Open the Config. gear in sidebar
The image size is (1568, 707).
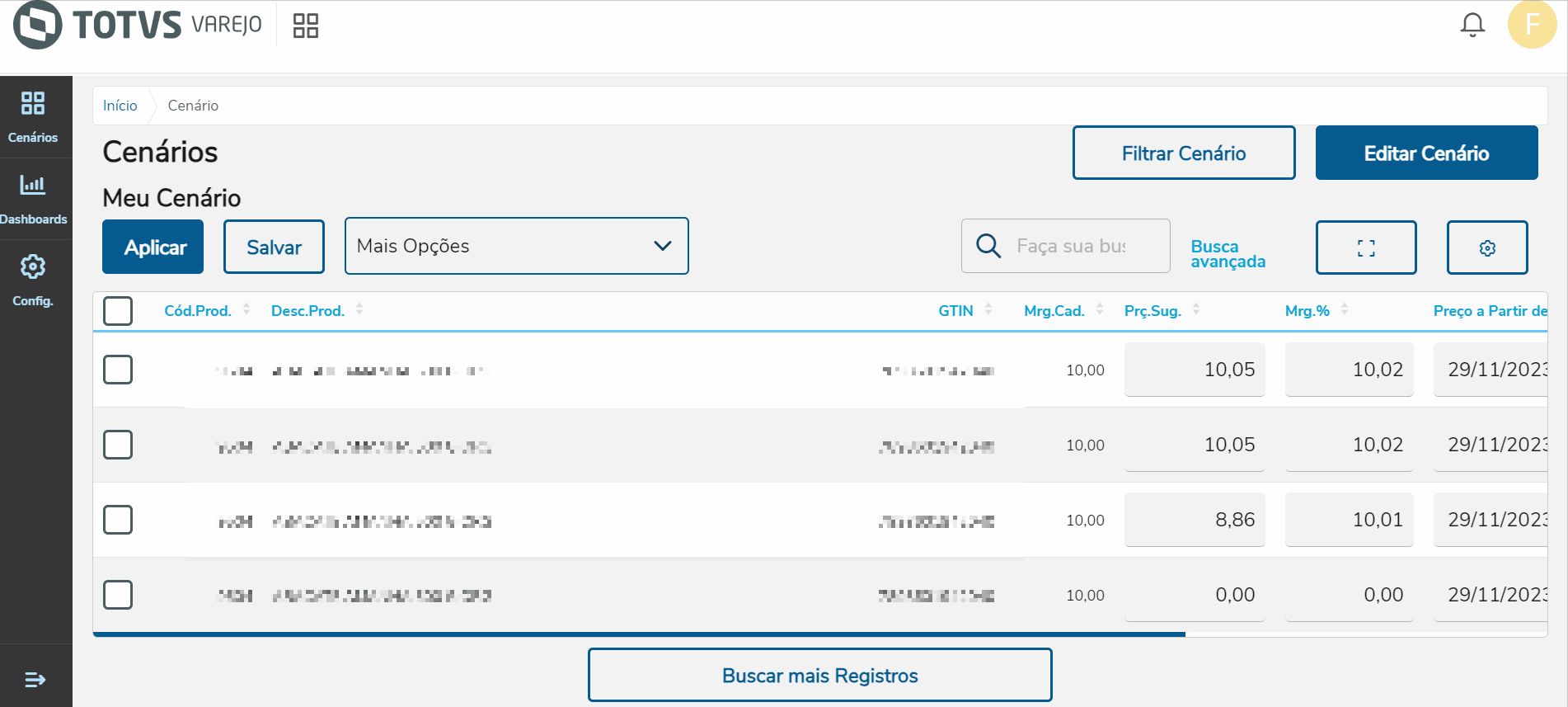tap(33, 280)
